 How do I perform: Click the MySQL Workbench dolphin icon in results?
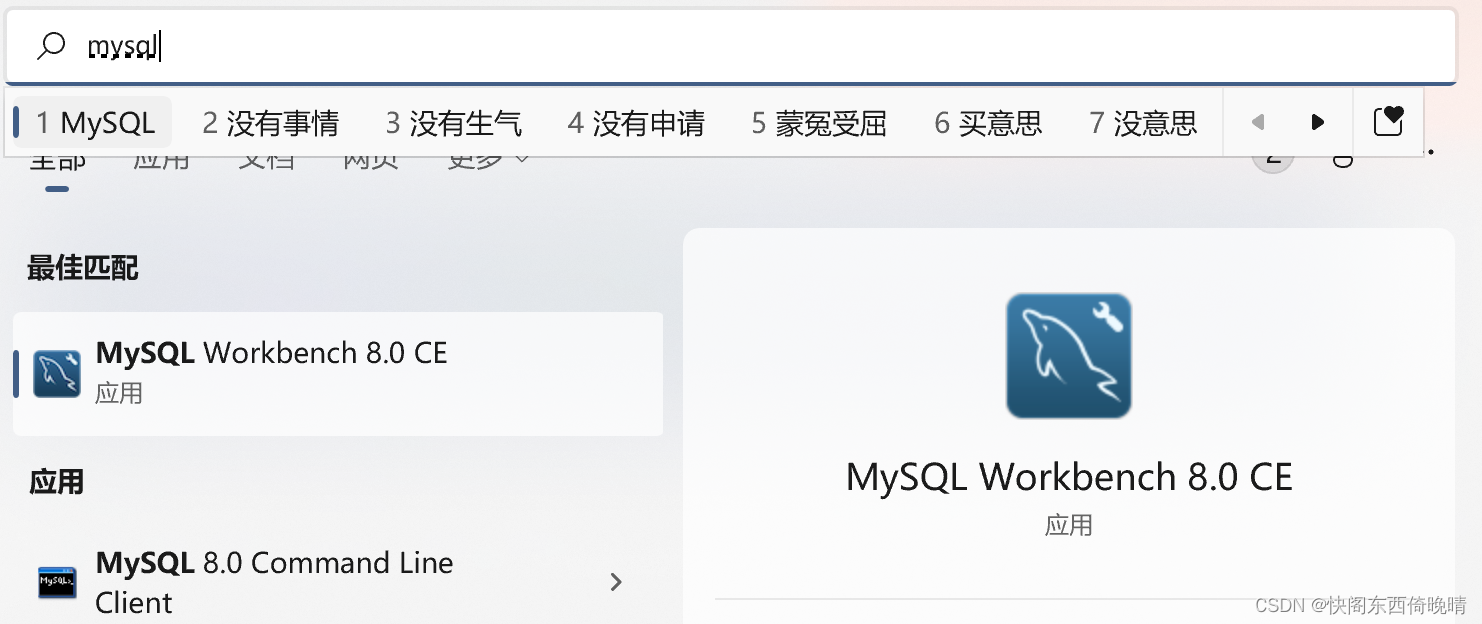point(57,374)
